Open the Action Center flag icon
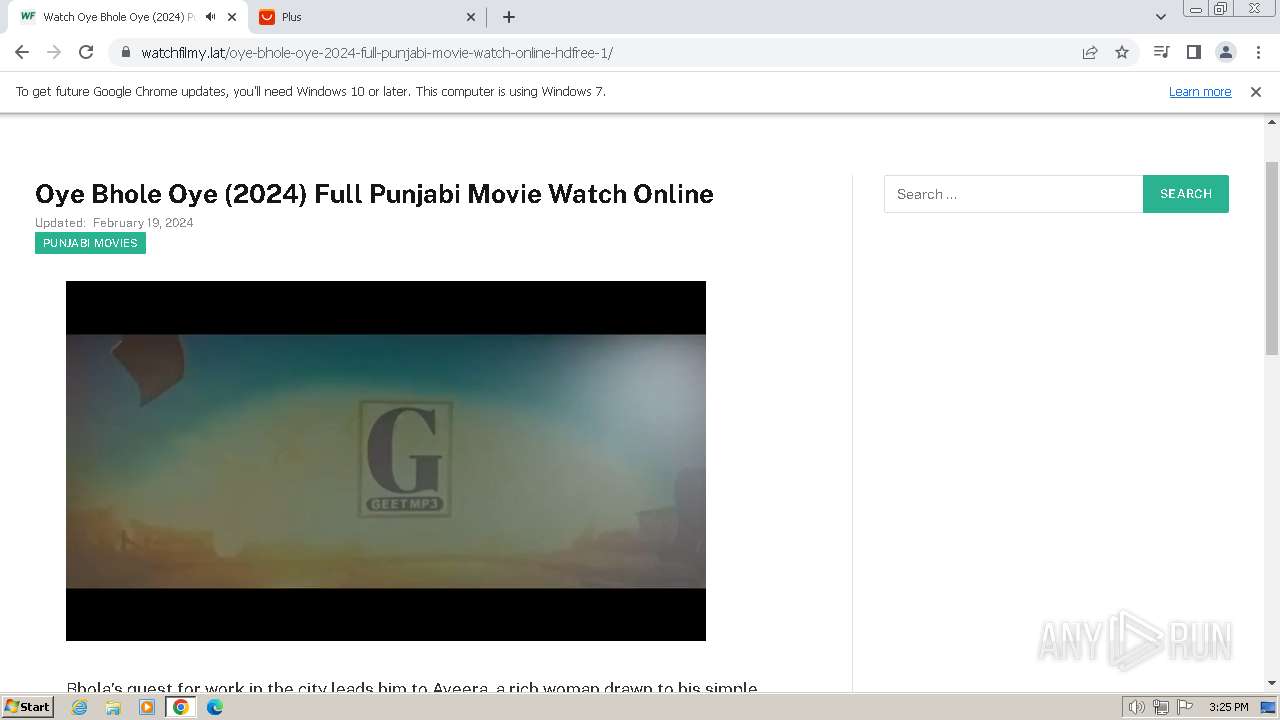This screenshot has height=720, width=1280. [1184, 707]
